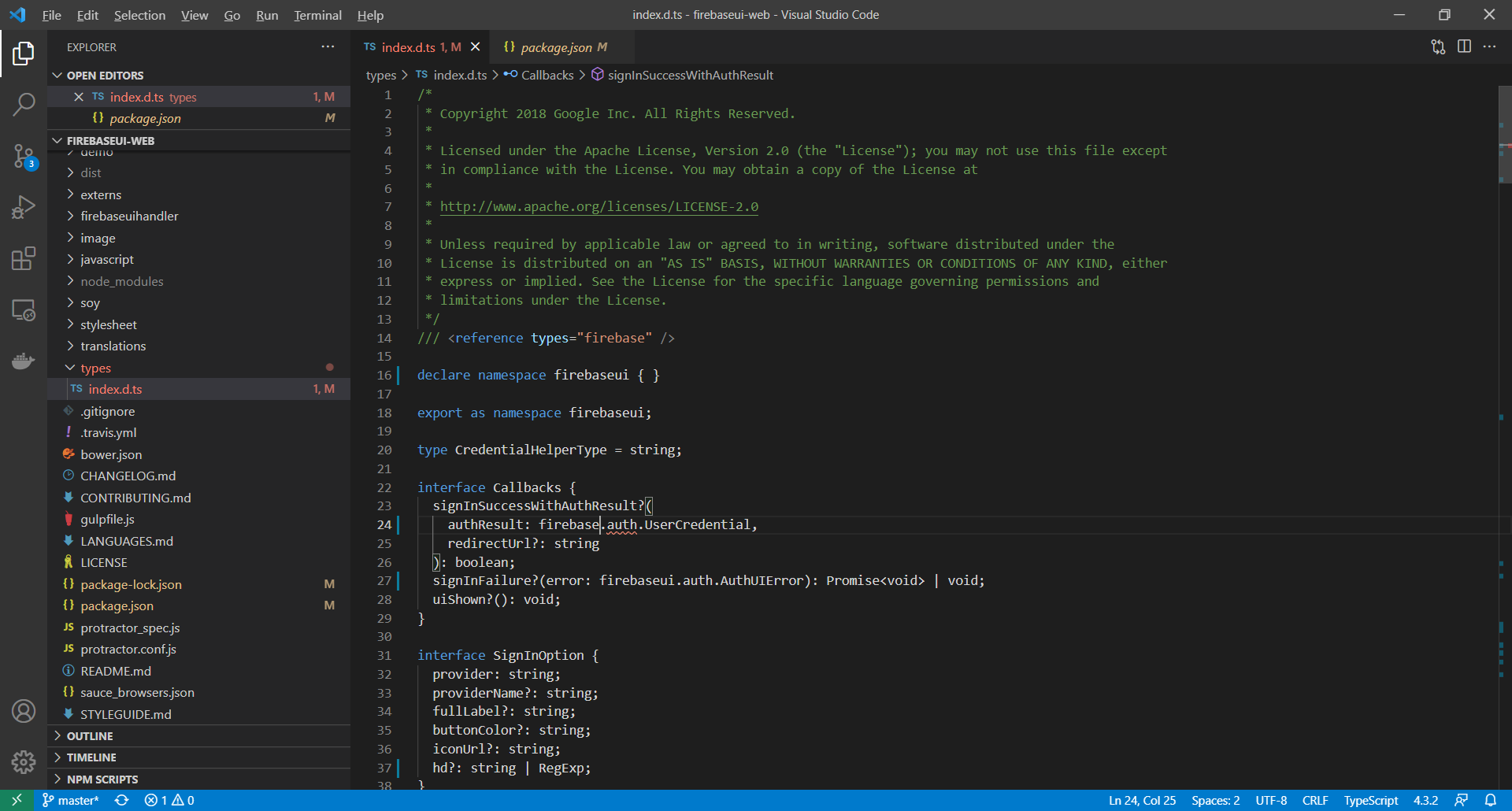Close index.d.ts in Open Editors list

(79, 97)
